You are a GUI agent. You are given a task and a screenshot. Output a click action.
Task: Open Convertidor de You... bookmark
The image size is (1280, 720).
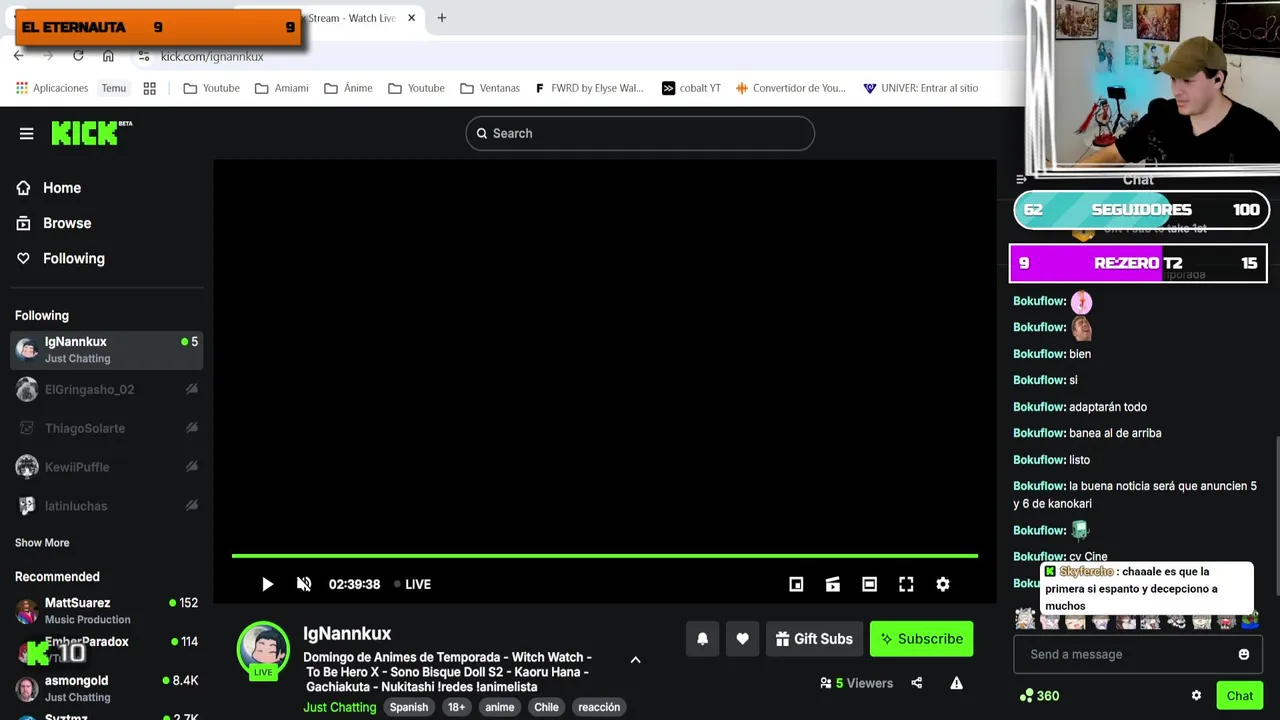(790, 88)
